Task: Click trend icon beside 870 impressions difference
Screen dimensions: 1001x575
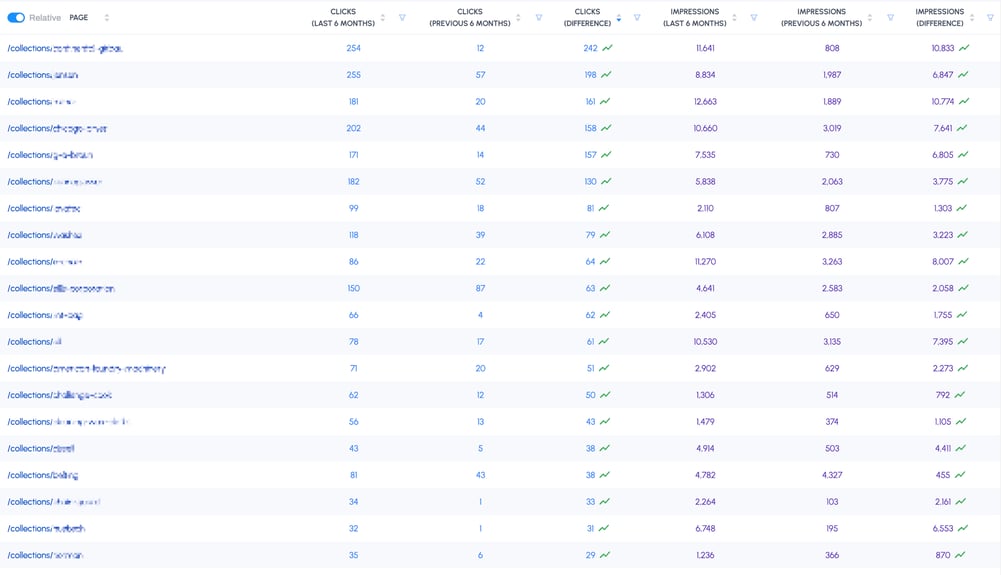Action: point(960,555)
